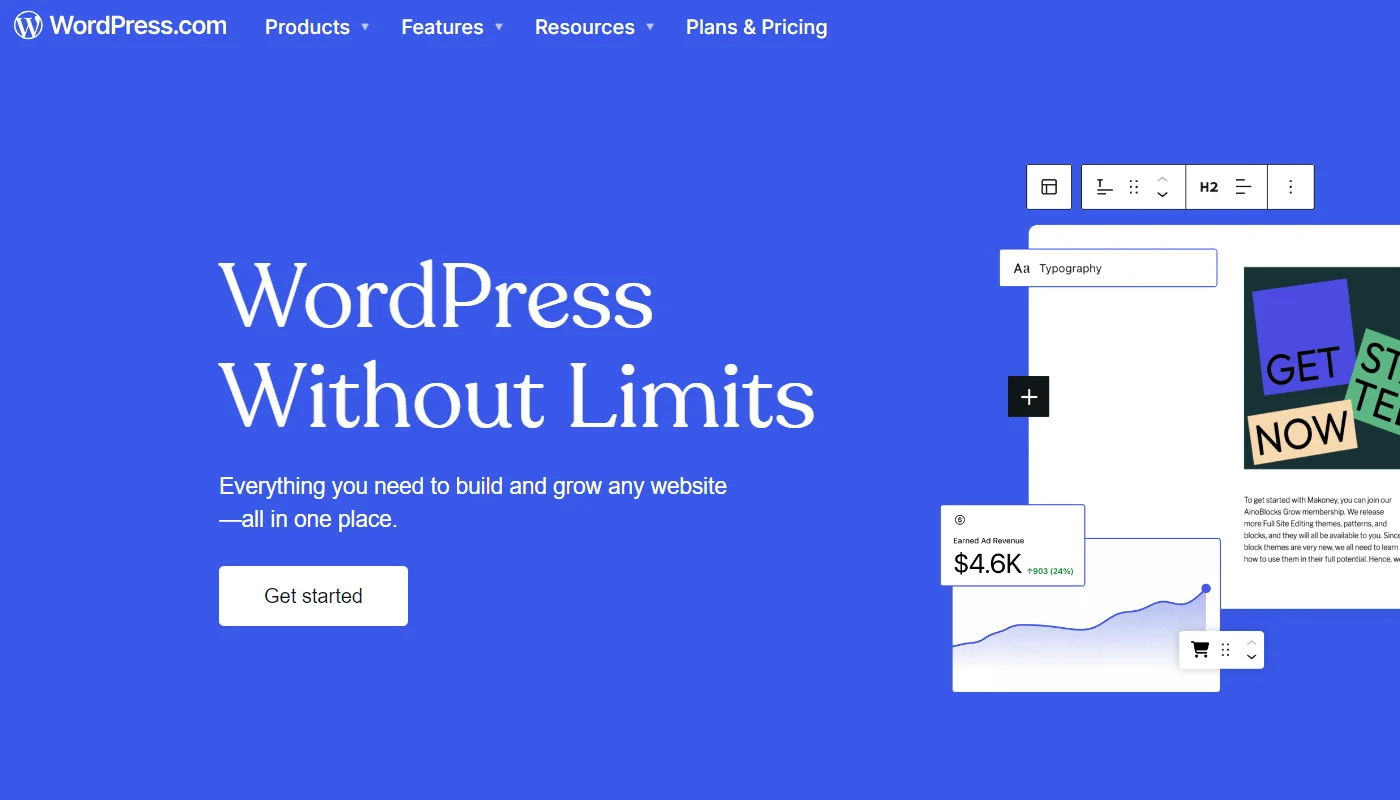Viewport: 1400px width, 800px height.
Task: Expand the Features dropdown arrow
Action: tap(499, 27)
